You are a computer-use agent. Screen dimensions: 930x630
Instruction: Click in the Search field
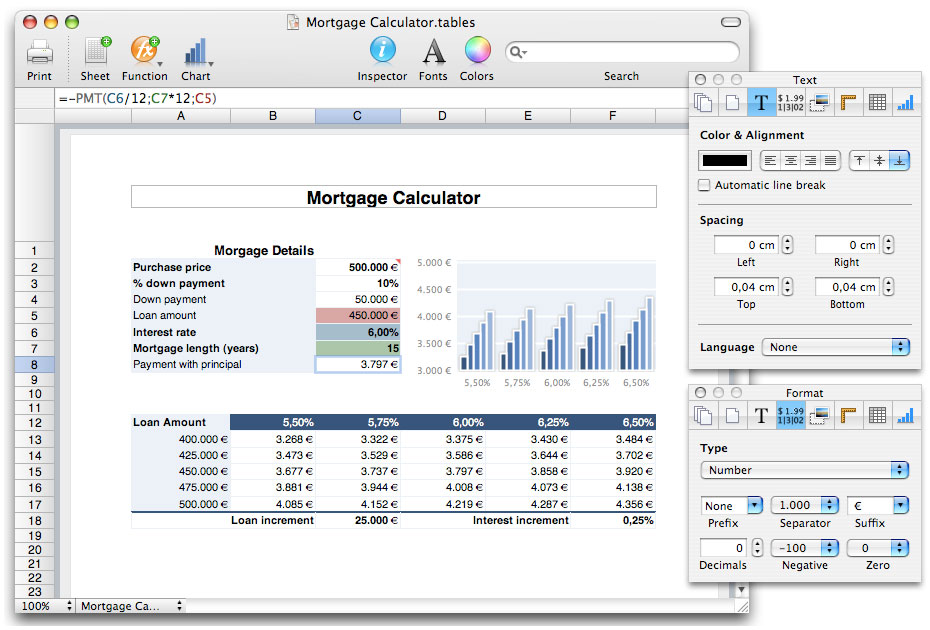622,52
